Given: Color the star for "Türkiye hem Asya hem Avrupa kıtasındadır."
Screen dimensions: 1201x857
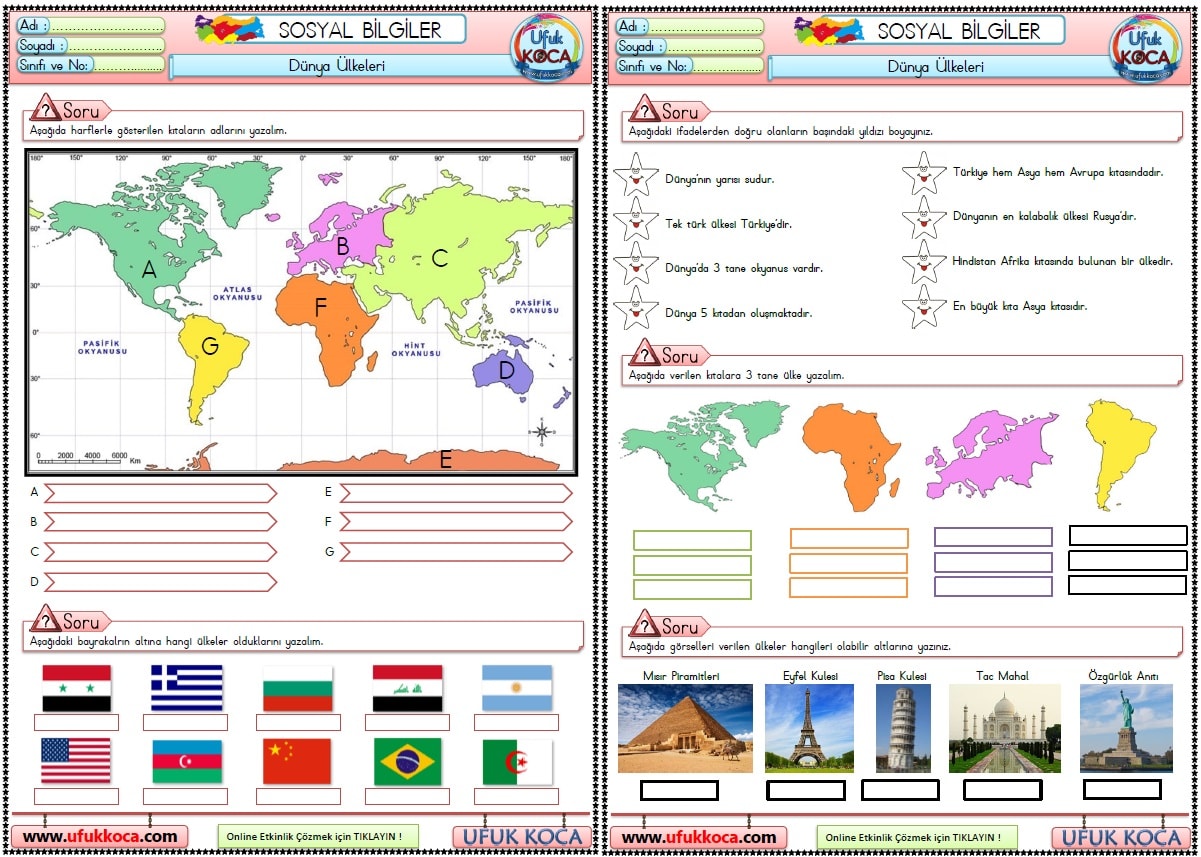Looking at the screenshot, I should pyautogui.click(x=922, y=174).
